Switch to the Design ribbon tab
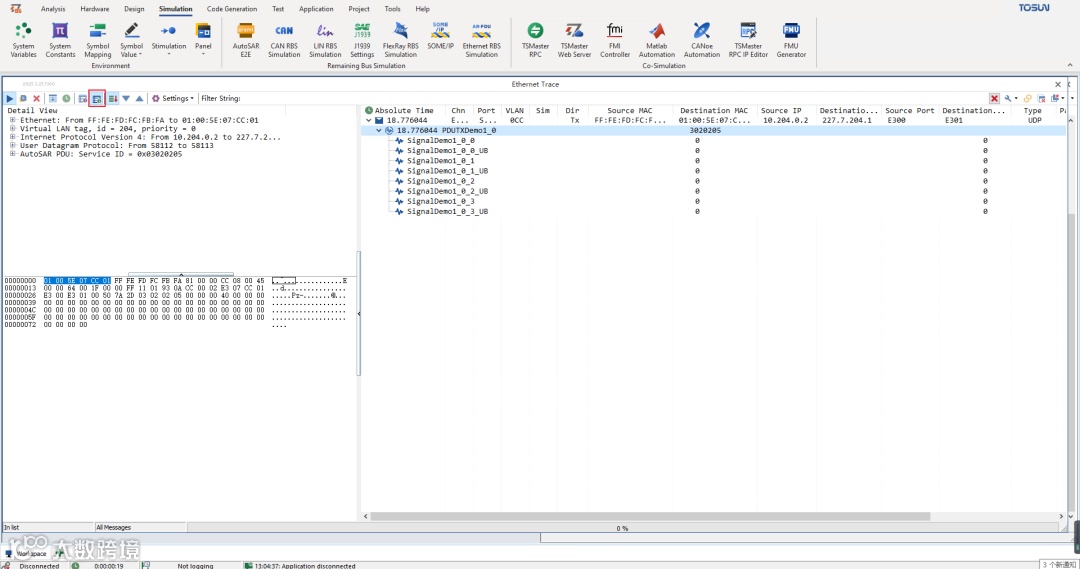Image resolution: width=1080 pixels, height=569 pixels. point(134,9)
